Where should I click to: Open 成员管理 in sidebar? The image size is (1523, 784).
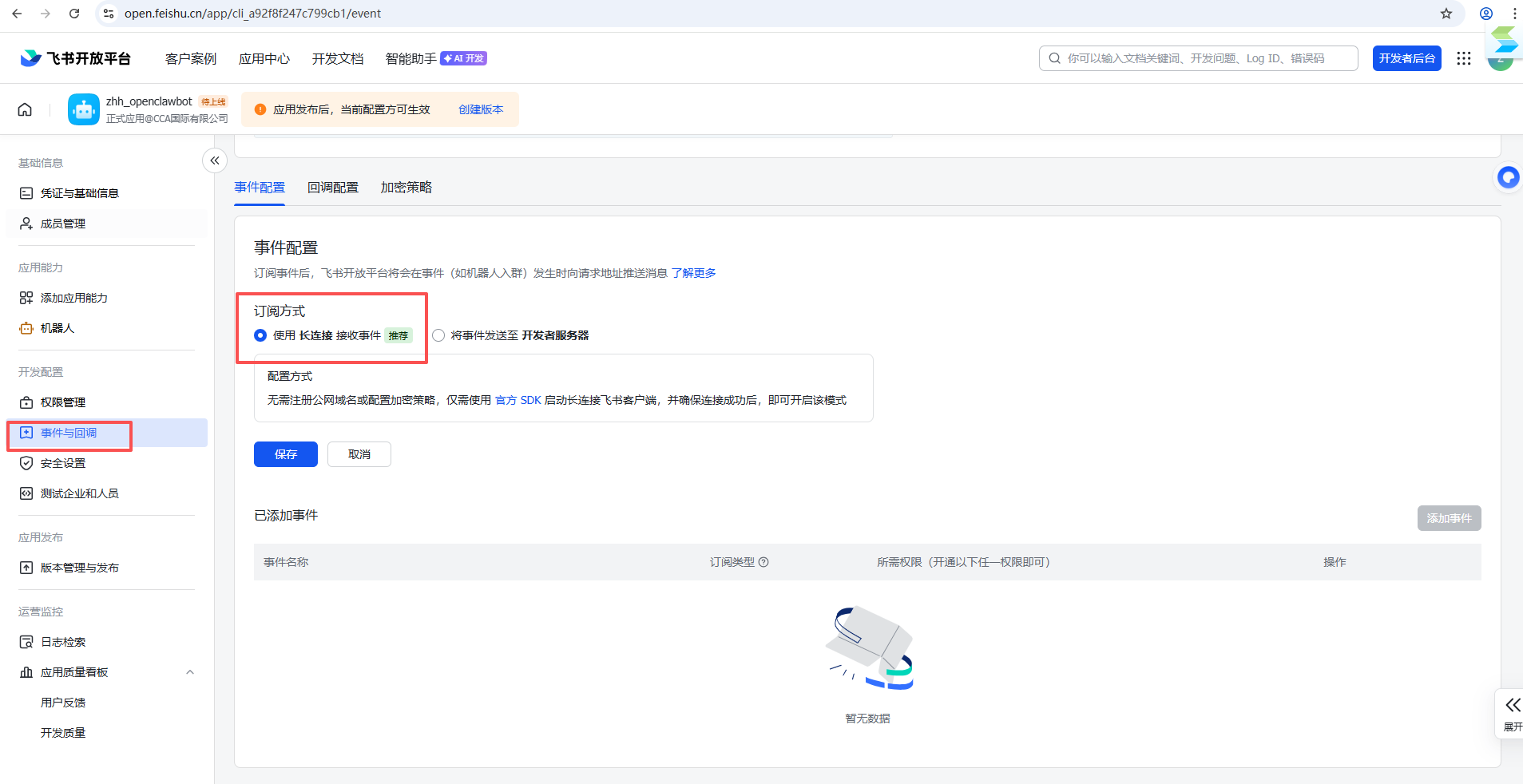click(63, 224)
